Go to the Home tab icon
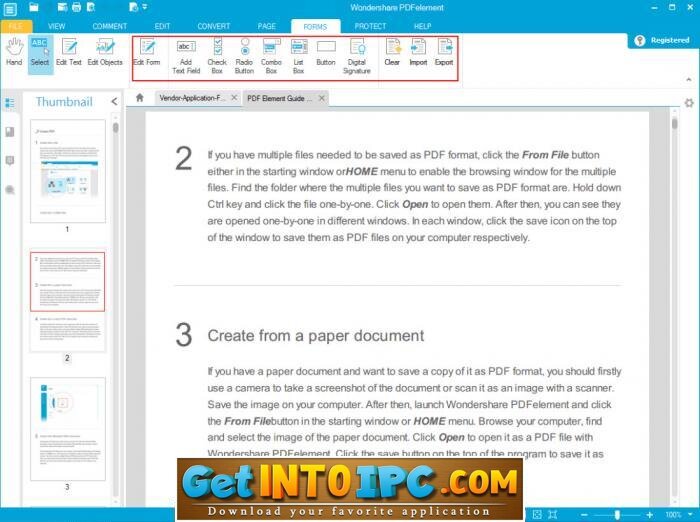Image resolution: width=700 pixels, height=522 pixels. coord(140,98)
